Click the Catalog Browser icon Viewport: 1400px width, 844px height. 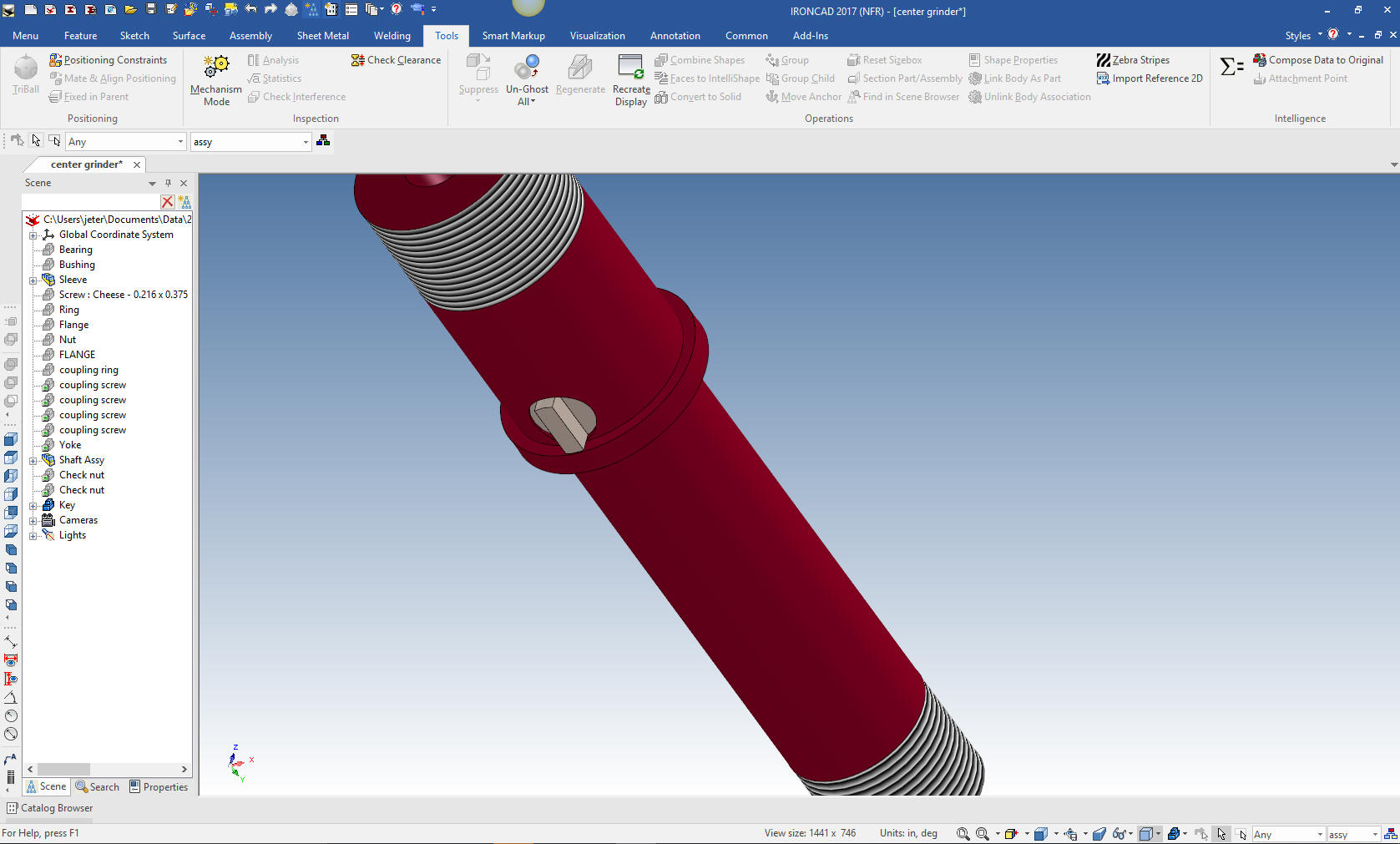coord(12,808)
